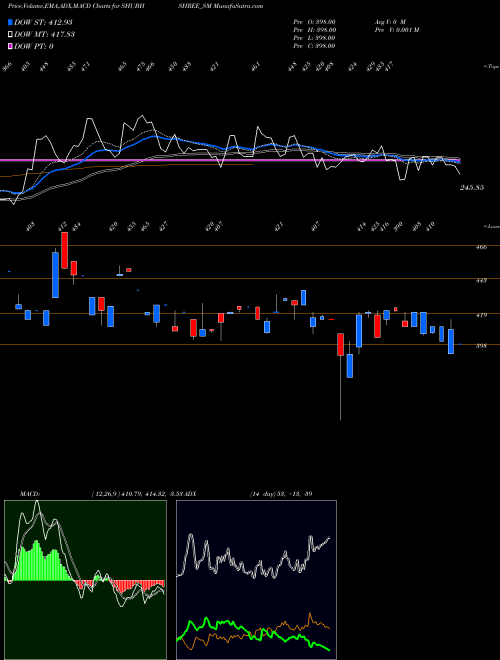
Task: Click the 419 price axis label
Action: coord(481,315)
